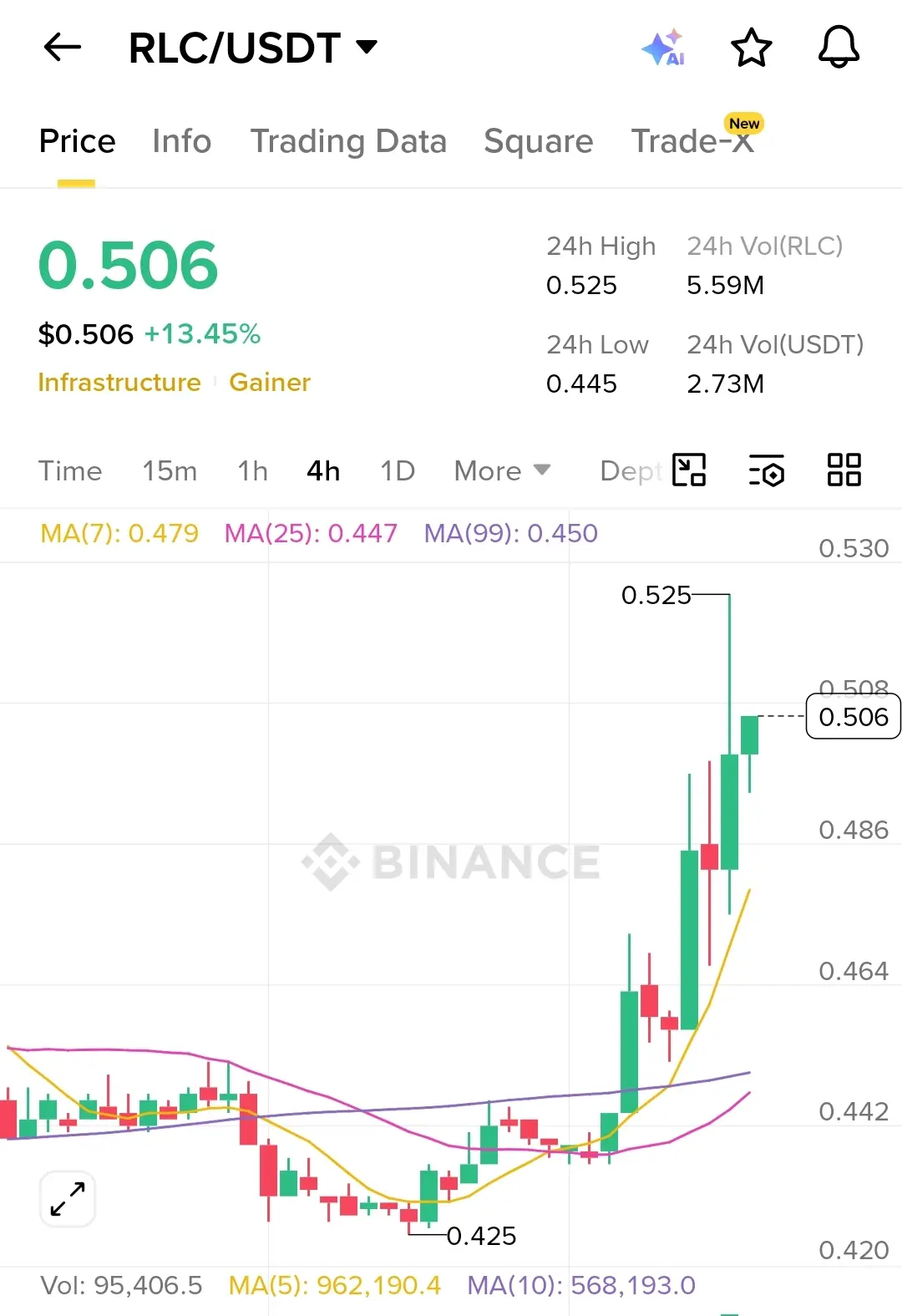
Task: Select the 4h interval
Action: 323,470
